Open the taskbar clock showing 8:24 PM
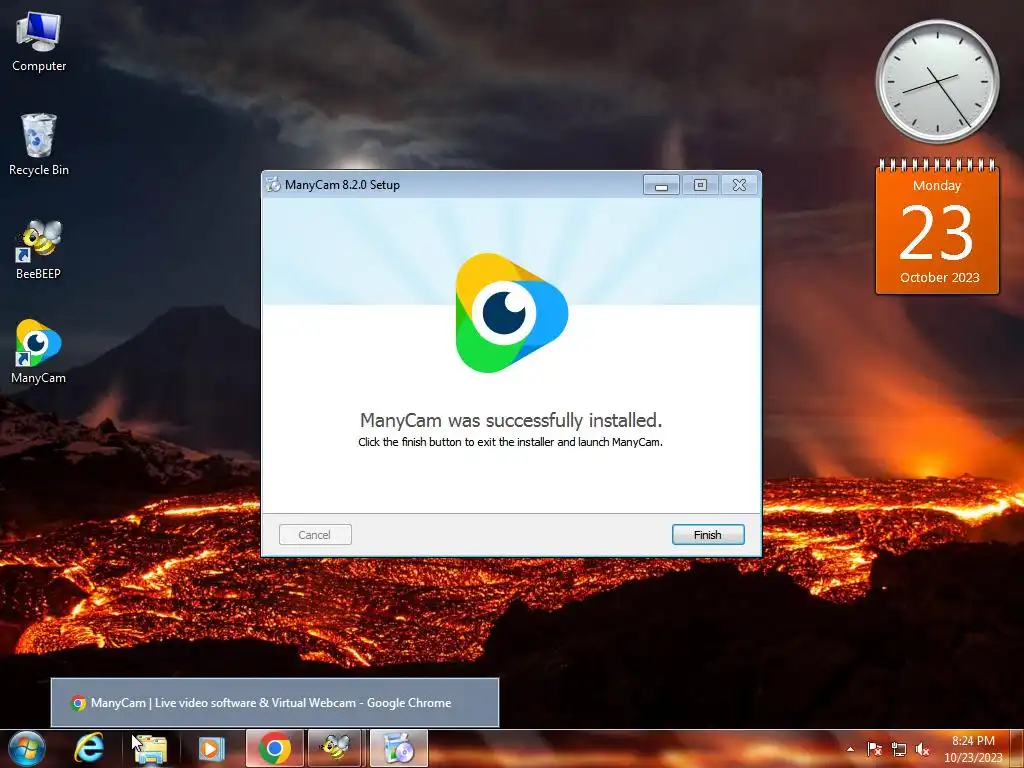 click(972, 749)
